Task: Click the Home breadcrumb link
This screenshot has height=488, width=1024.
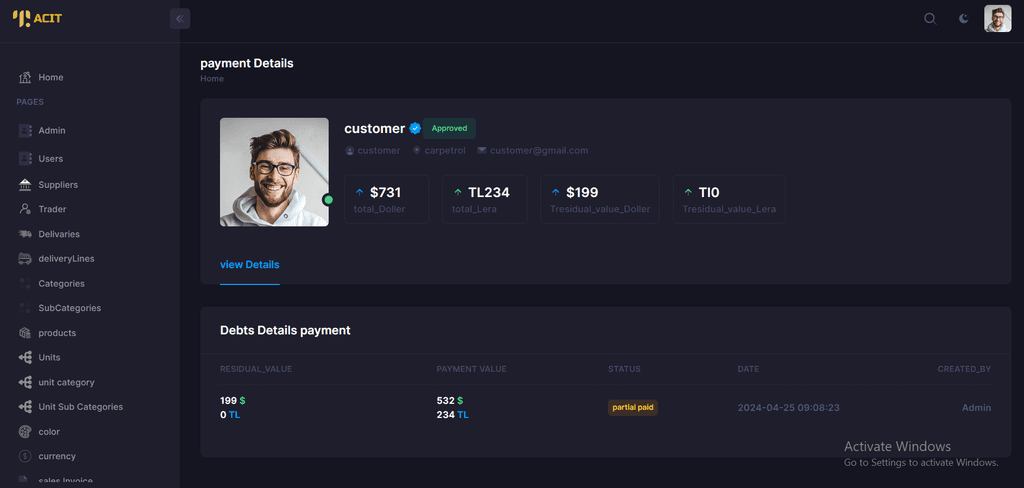Action: click(x=212, y=78)
